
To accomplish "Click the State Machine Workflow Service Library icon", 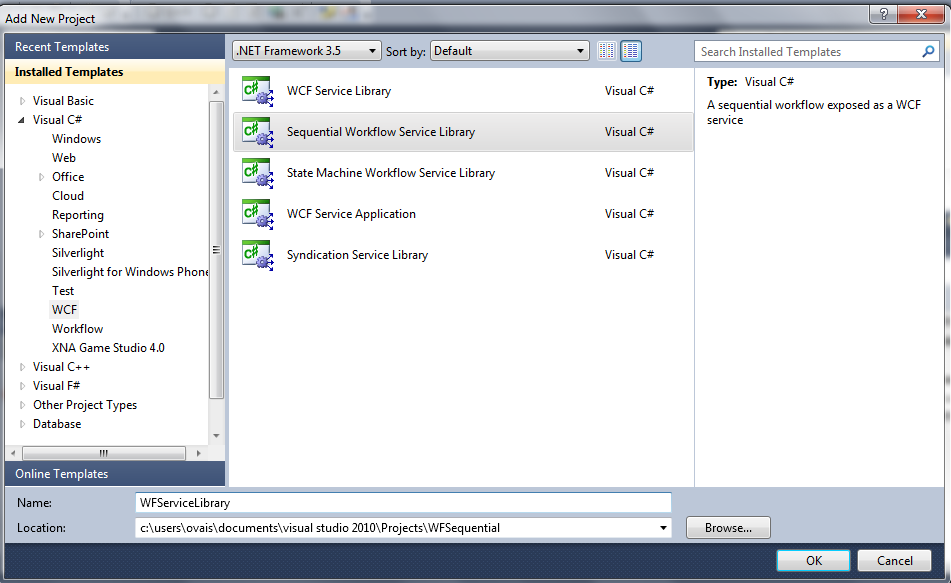I will pyautogui.click(x=257, y=172).
